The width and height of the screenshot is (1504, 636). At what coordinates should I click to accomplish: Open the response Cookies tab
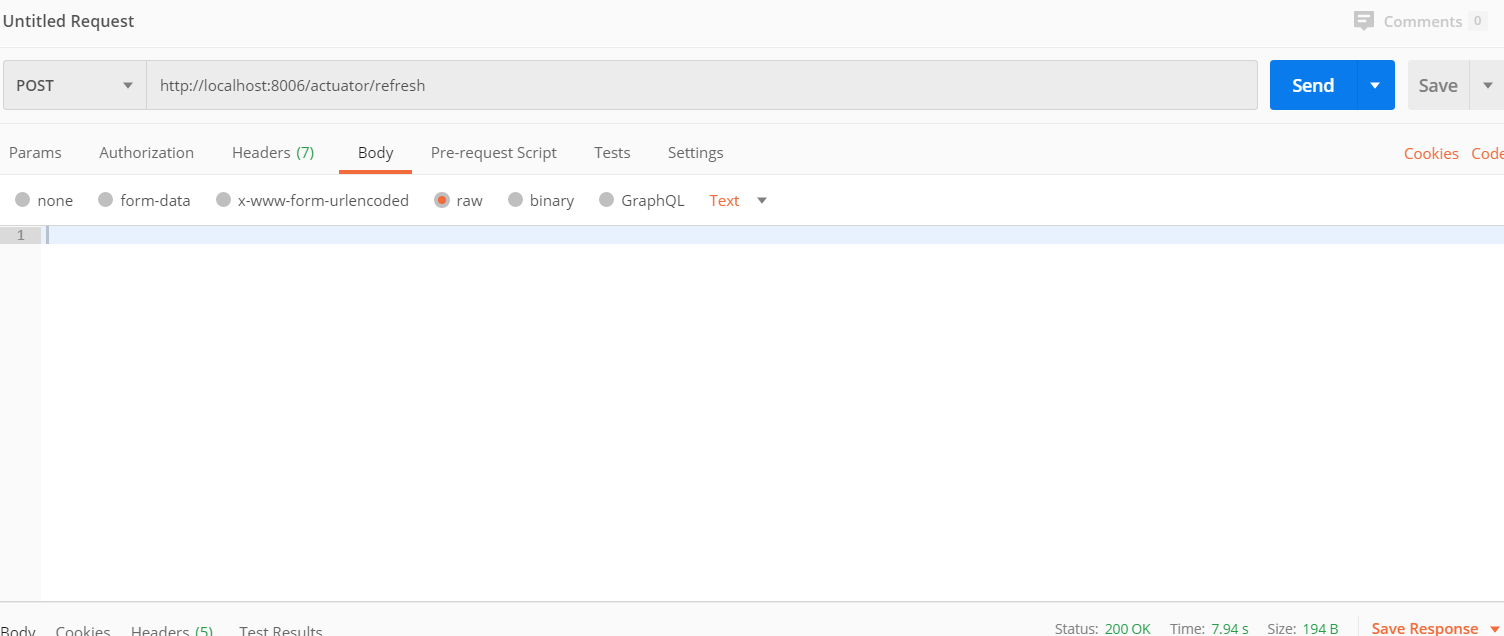[83, 630]
